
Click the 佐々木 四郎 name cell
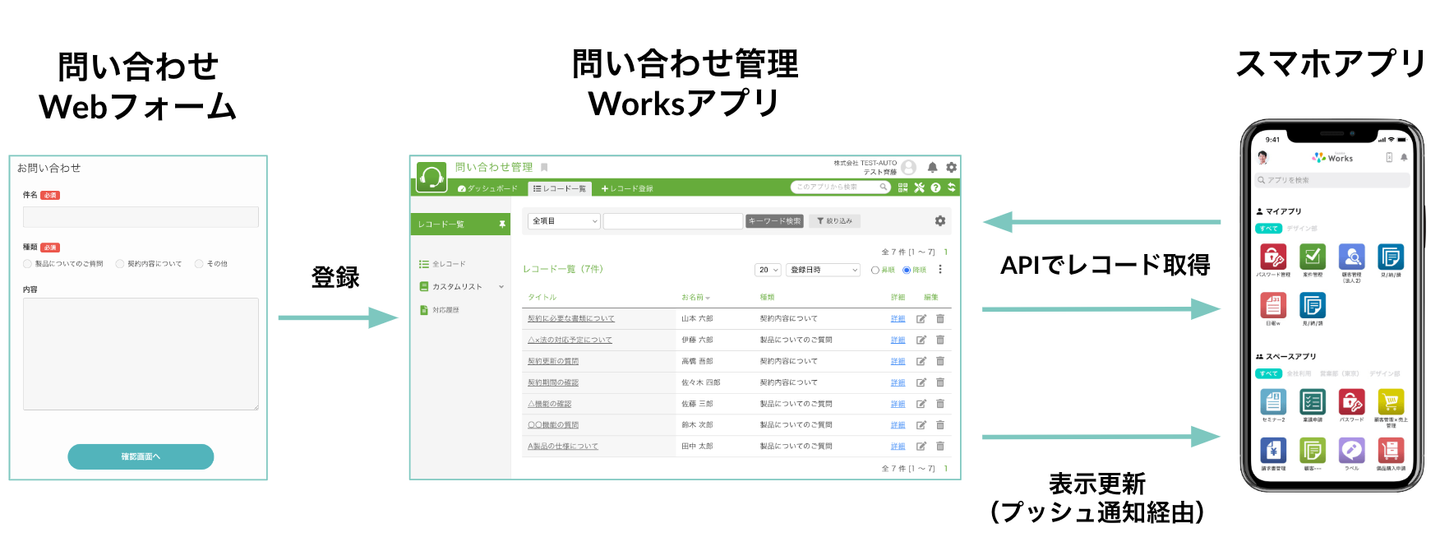[701, 383]
